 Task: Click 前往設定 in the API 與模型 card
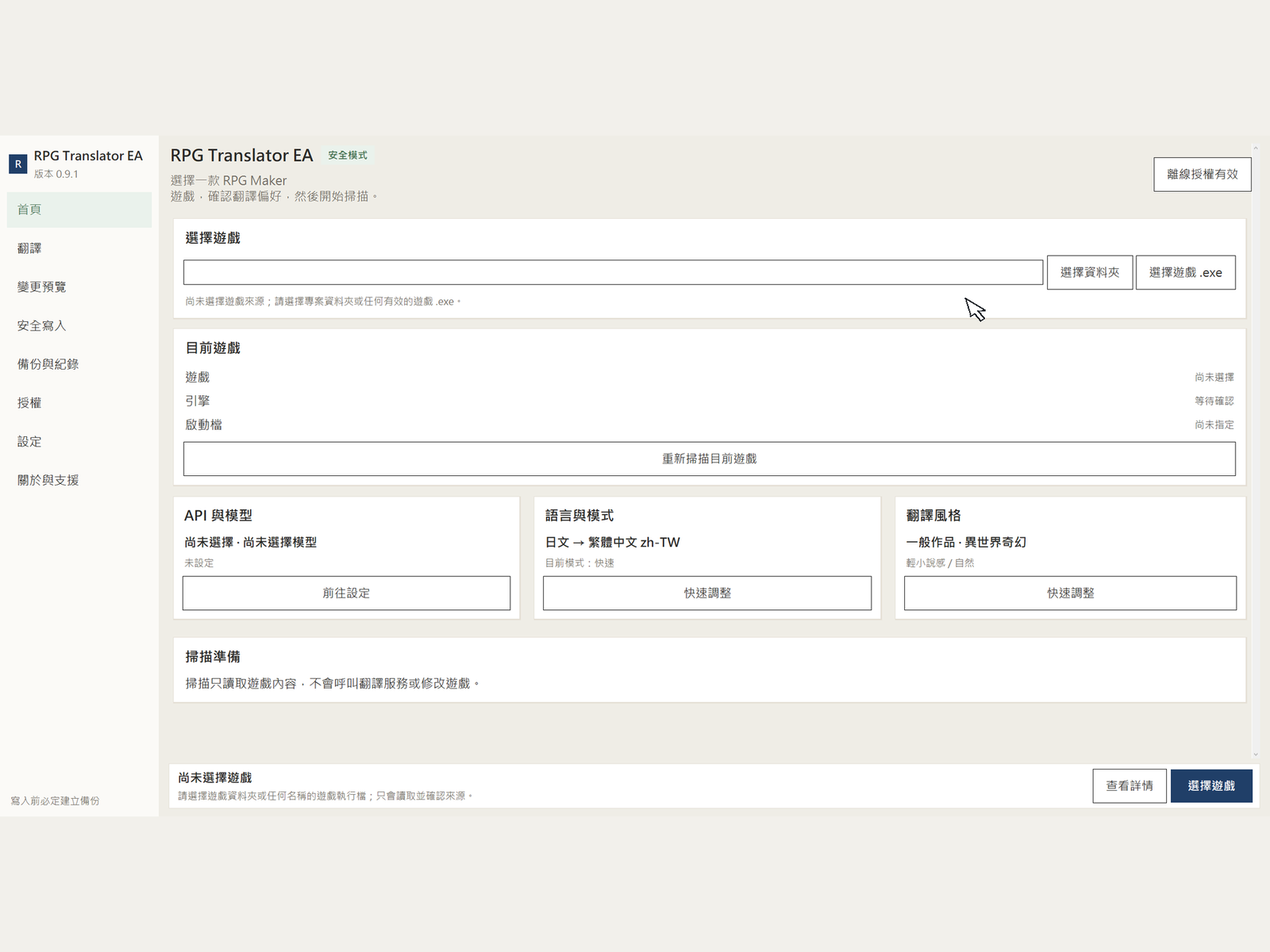[x=346, y=593]
